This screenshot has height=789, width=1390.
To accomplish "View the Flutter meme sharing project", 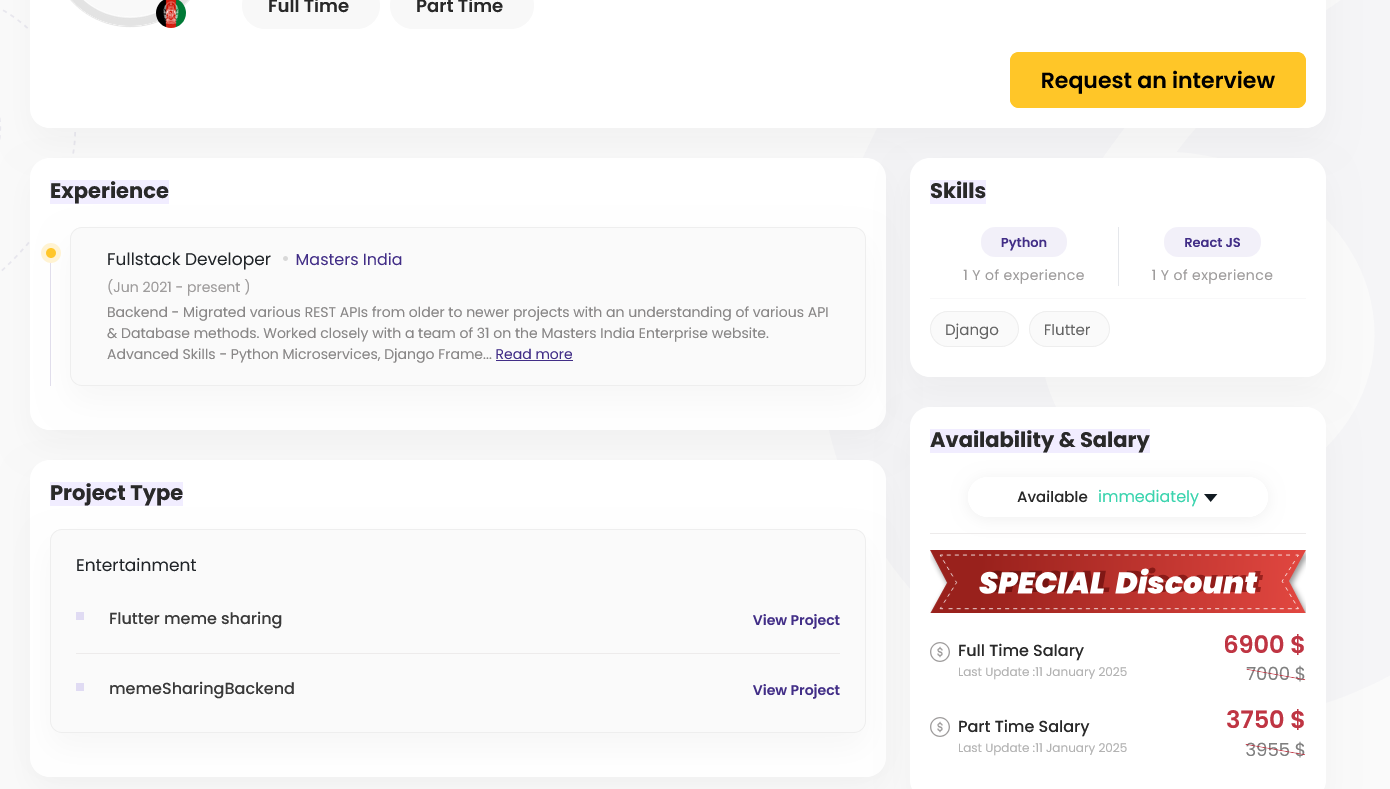I will pyautogui.click(x=796, y=620).
